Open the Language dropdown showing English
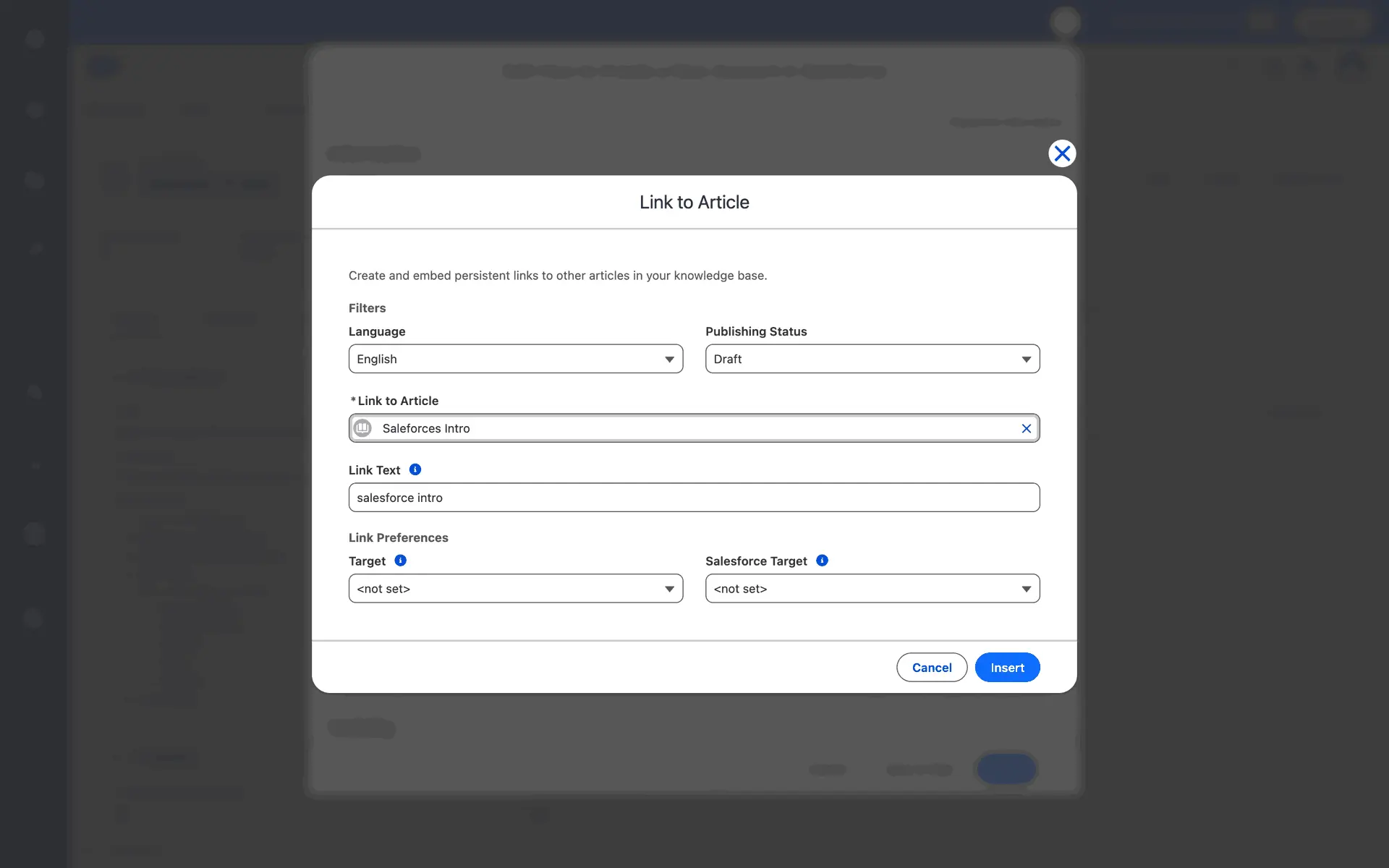Screen dimensions: 1389x868 pos(506,359)
